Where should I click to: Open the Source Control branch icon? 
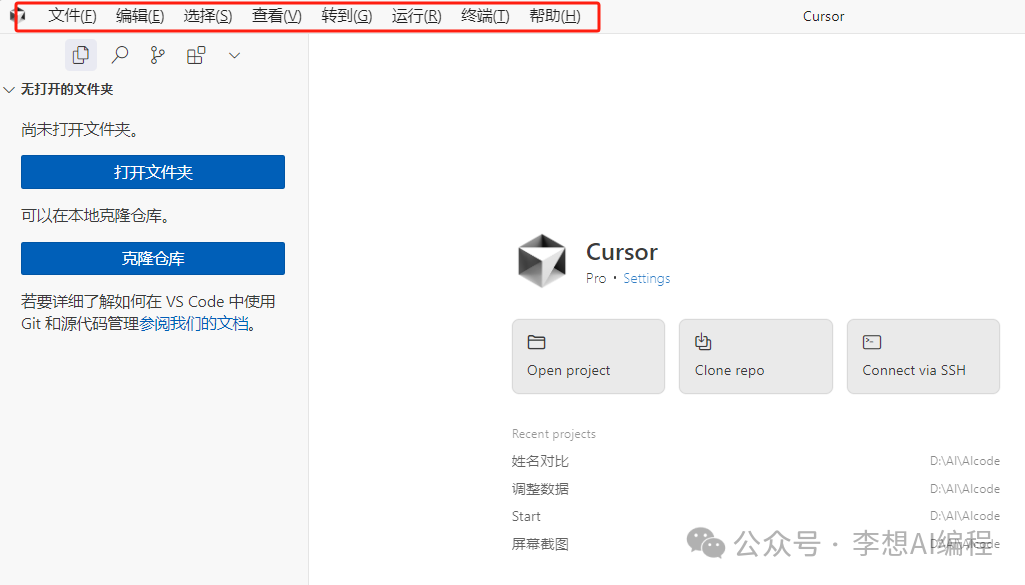pos(158,55)
